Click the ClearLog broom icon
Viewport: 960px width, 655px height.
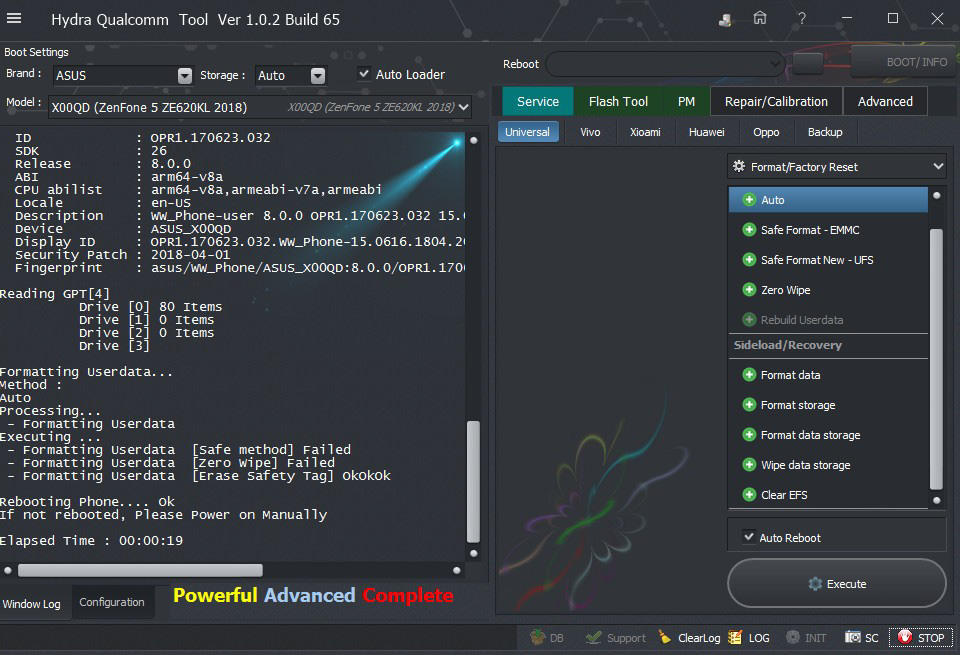coord(666,637)
